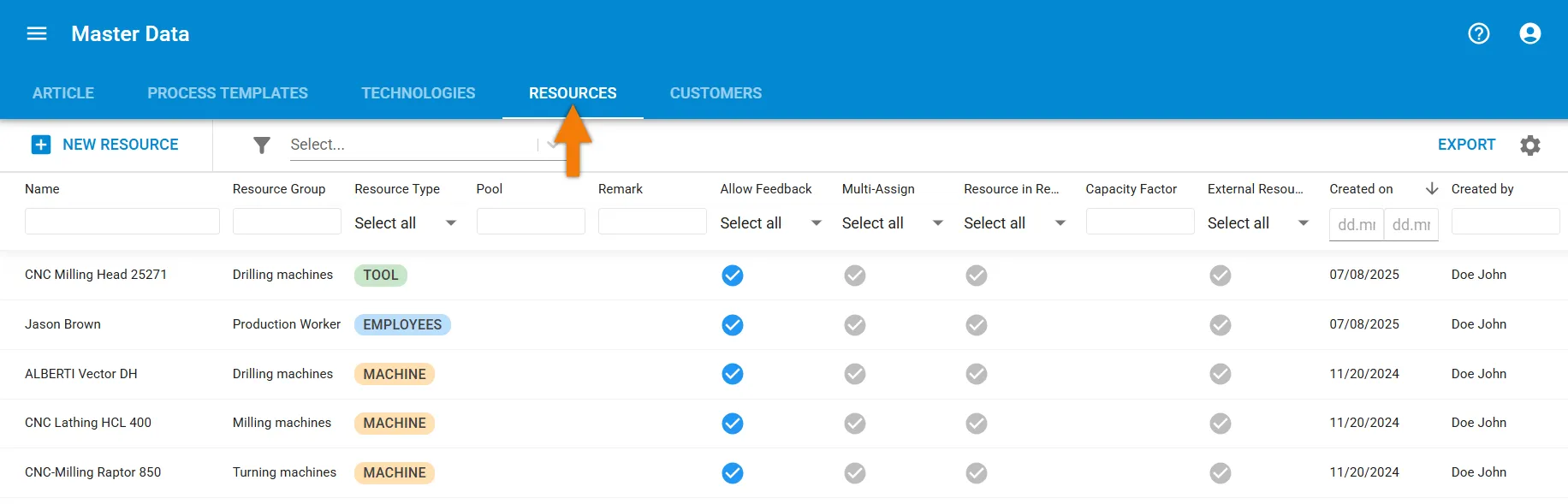
Task: Sort by the Name column header
Action: (x=42, y=189)
